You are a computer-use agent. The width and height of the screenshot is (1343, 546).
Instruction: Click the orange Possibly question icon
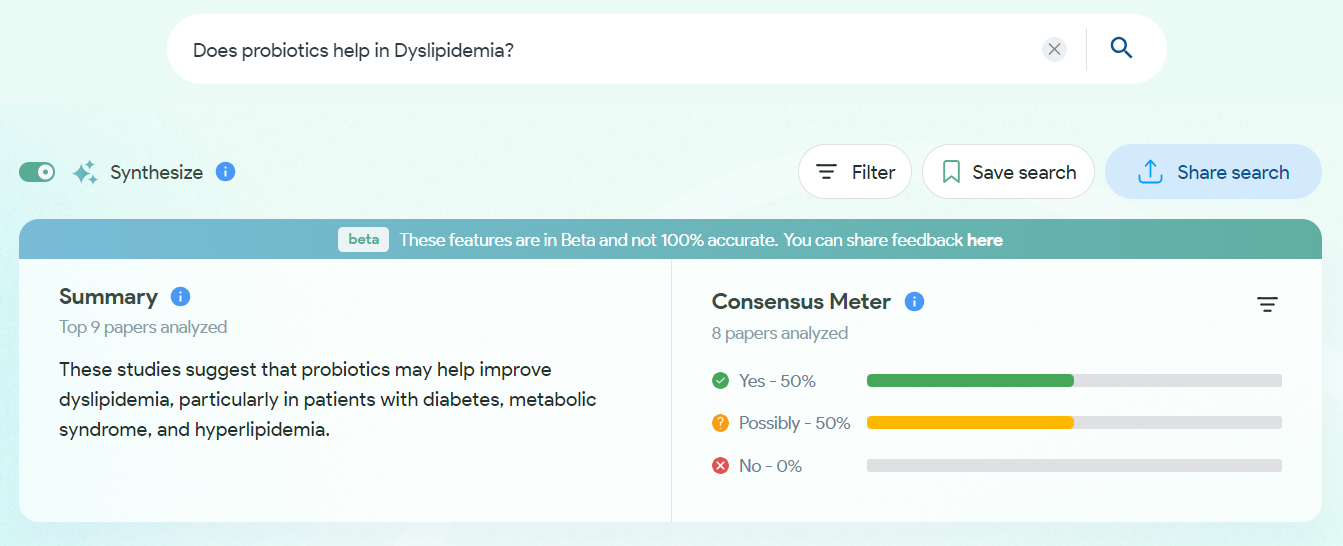[x=720, y=423]
